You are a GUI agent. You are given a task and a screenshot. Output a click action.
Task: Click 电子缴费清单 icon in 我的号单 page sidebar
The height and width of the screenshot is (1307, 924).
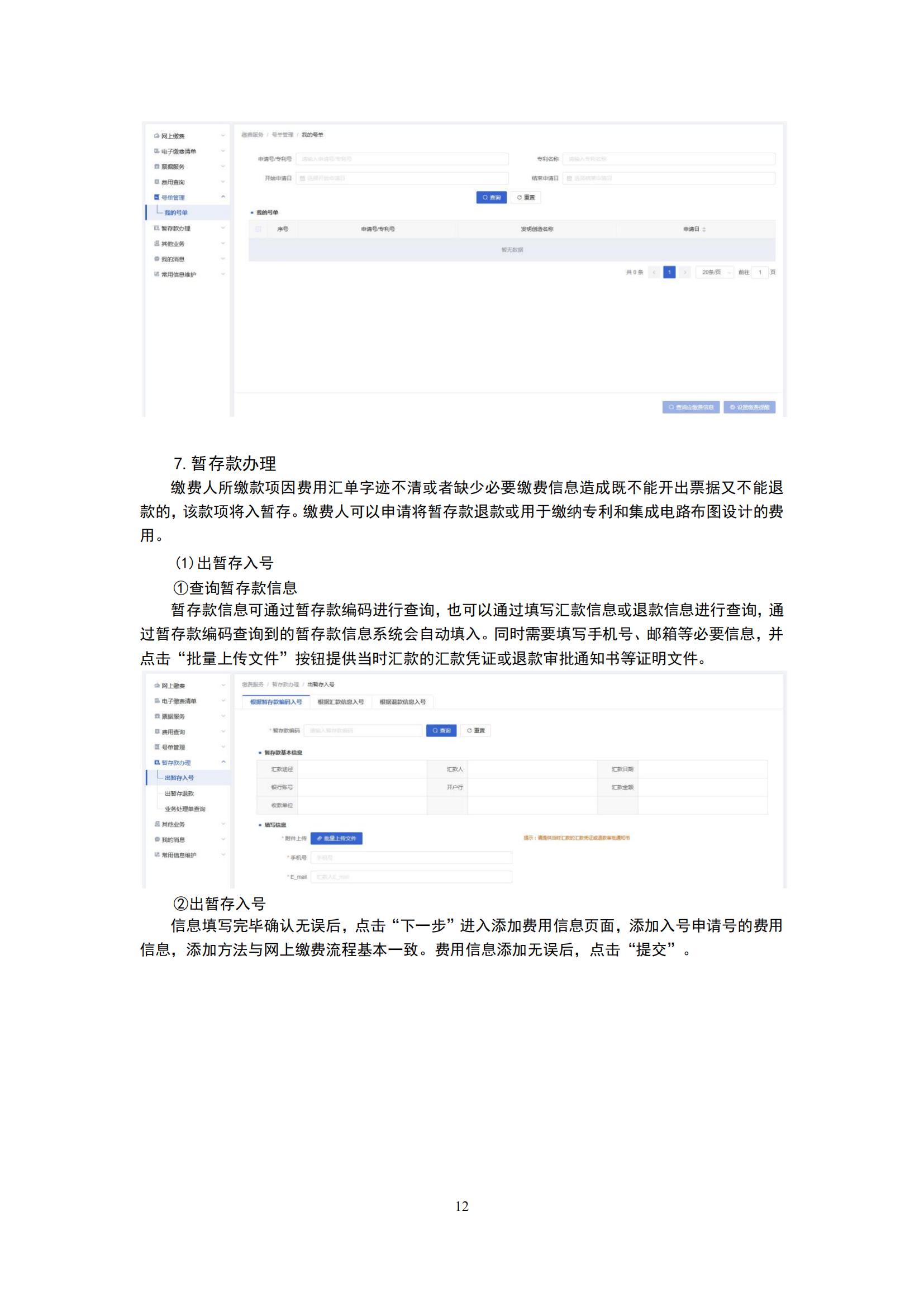click(157, 151)
